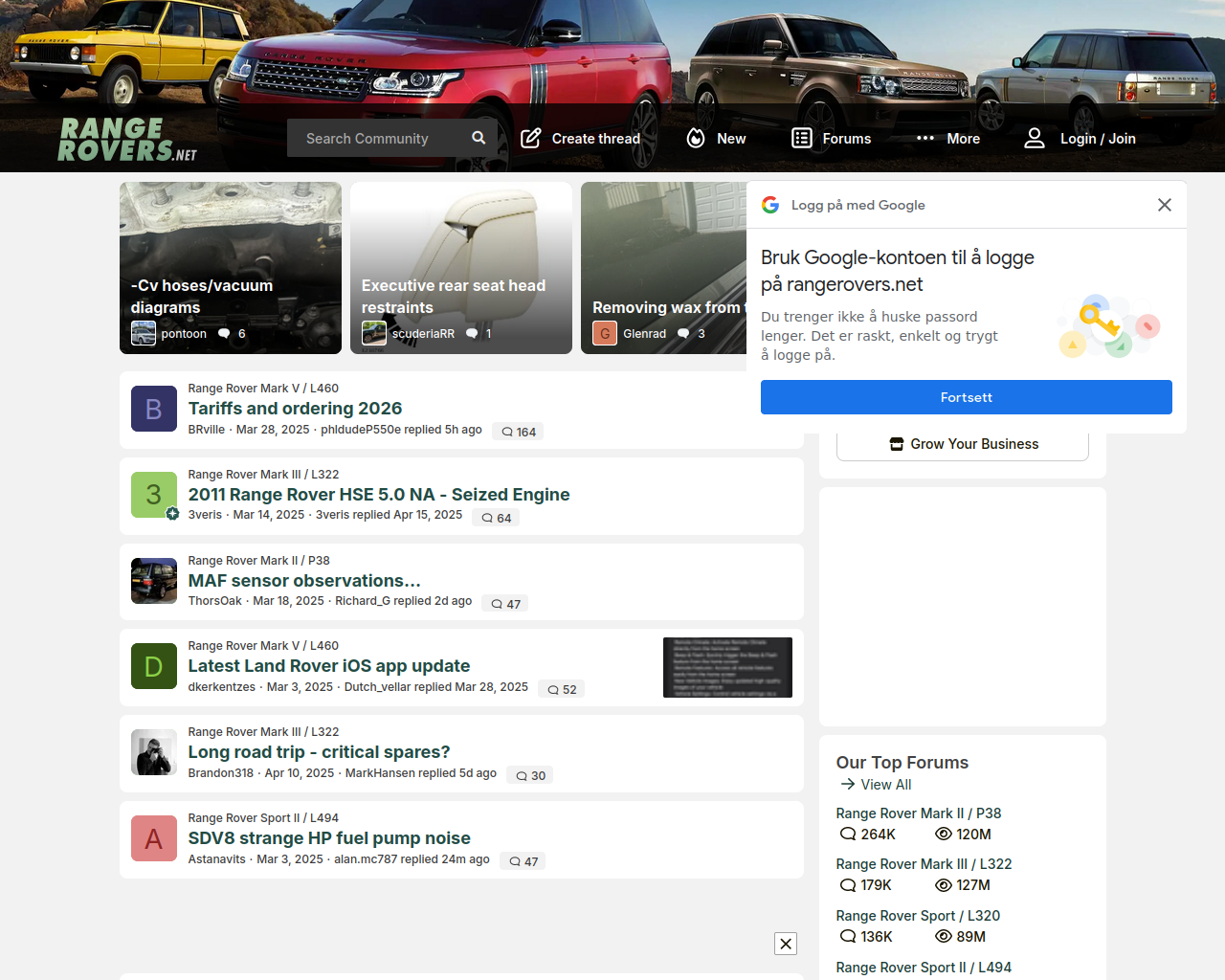Click the search magnifier icon
The height and width of the screenshot is (980, 1225).
point(479,138)
